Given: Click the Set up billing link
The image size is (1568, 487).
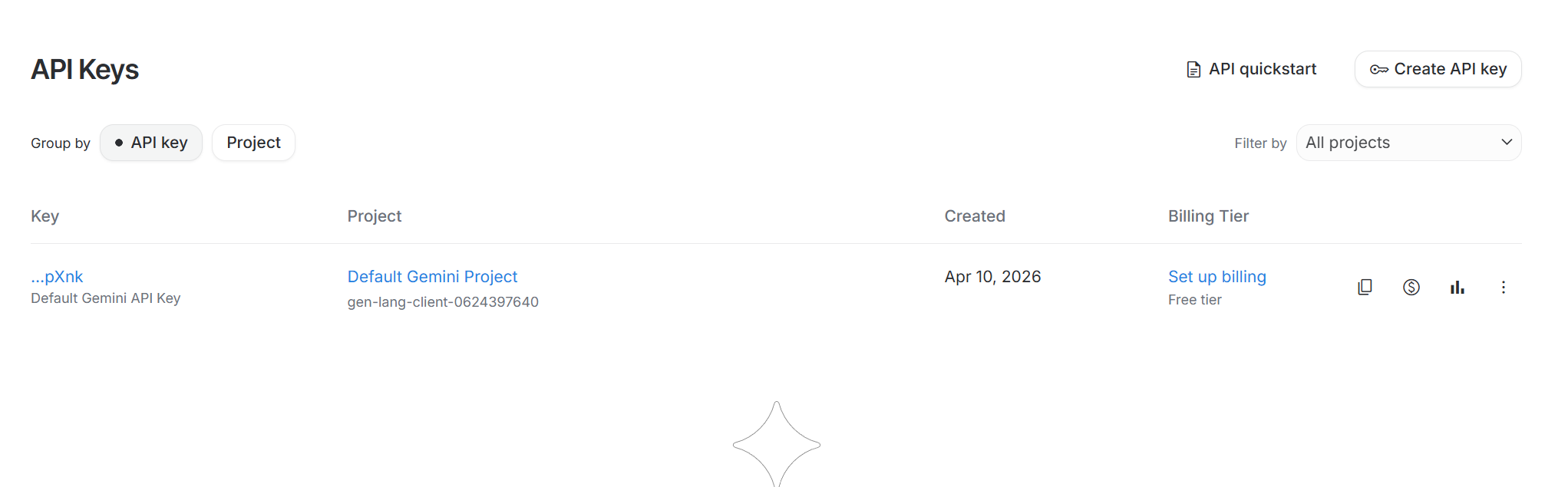Looking at the screenshot, I should tap(1216, 277).
